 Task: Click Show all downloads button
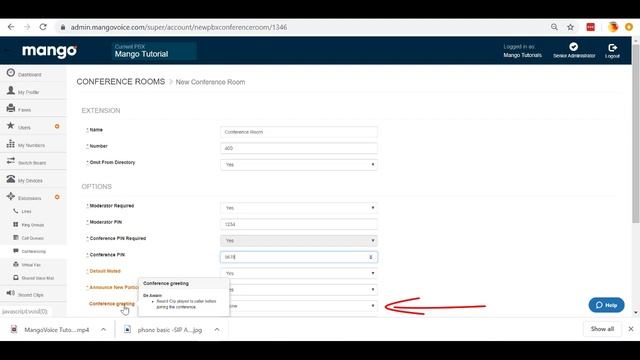(x=602, y=329)
